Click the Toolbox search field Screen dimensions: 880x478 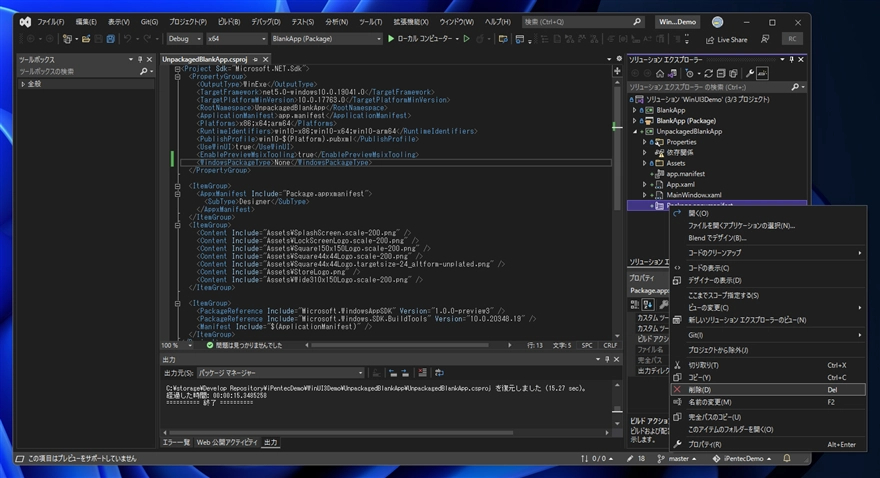85,71
